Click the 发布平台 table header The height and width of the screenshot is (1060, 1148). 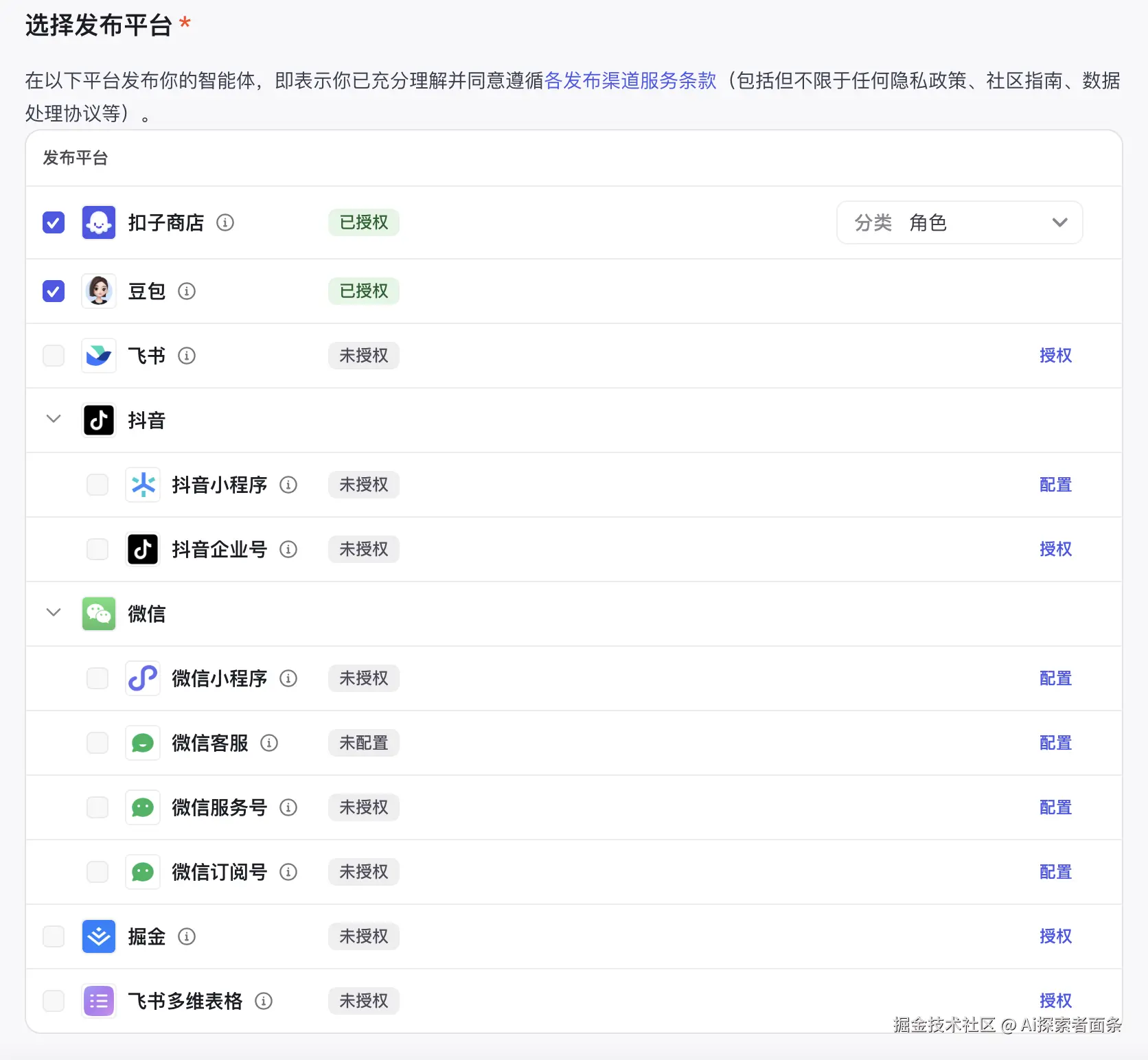coord(76,158)
